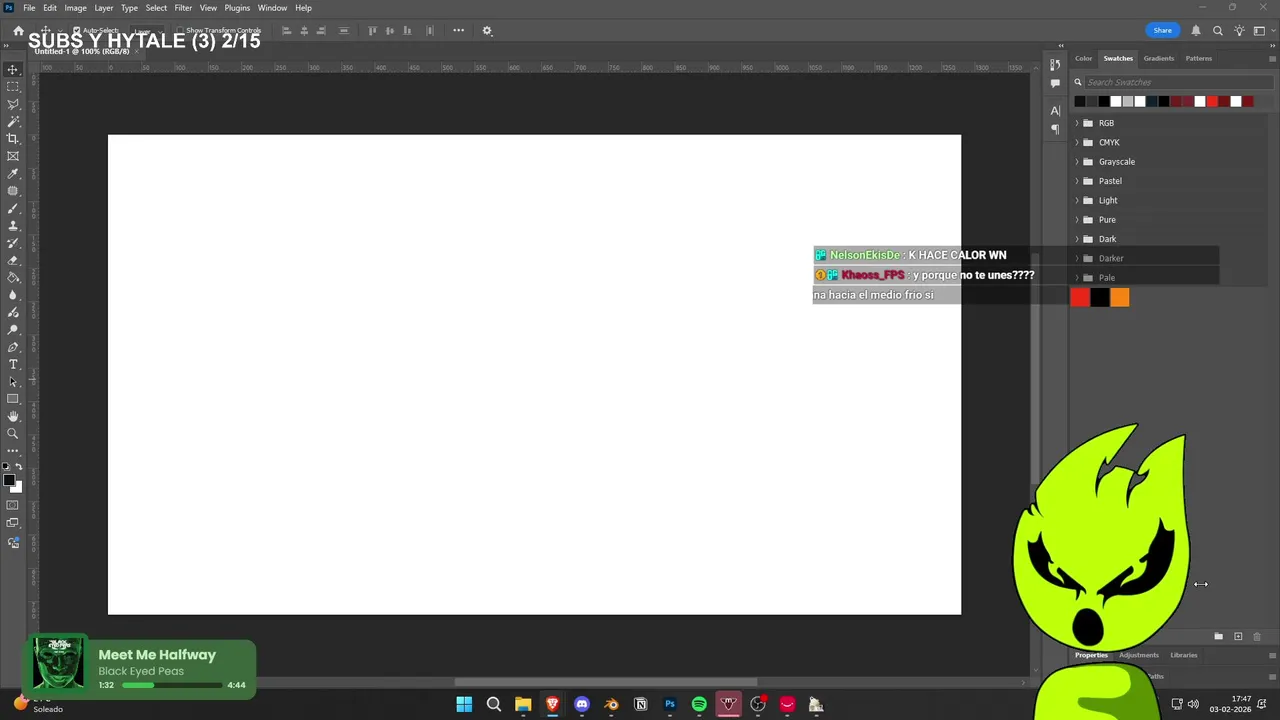
Task: Create new swatch in Swatches panel
Action: [1238, 636]
